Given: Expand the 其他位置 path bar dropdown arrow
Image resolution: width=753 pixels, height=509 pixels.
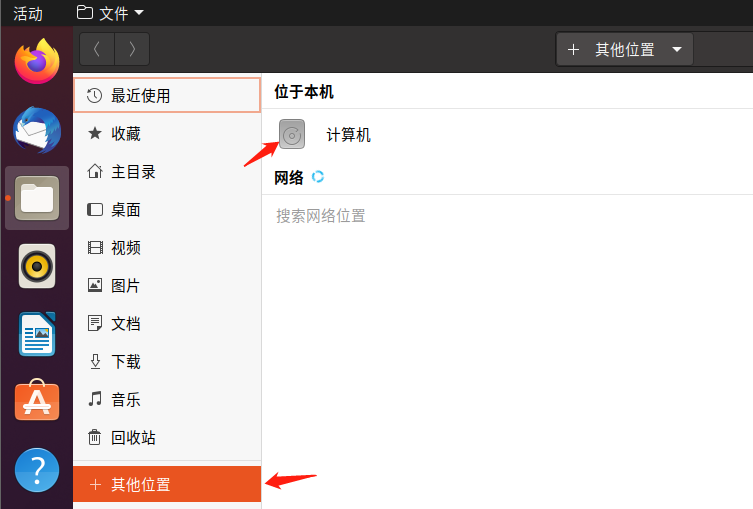Looking at the screenshot, I should (677, 49).
